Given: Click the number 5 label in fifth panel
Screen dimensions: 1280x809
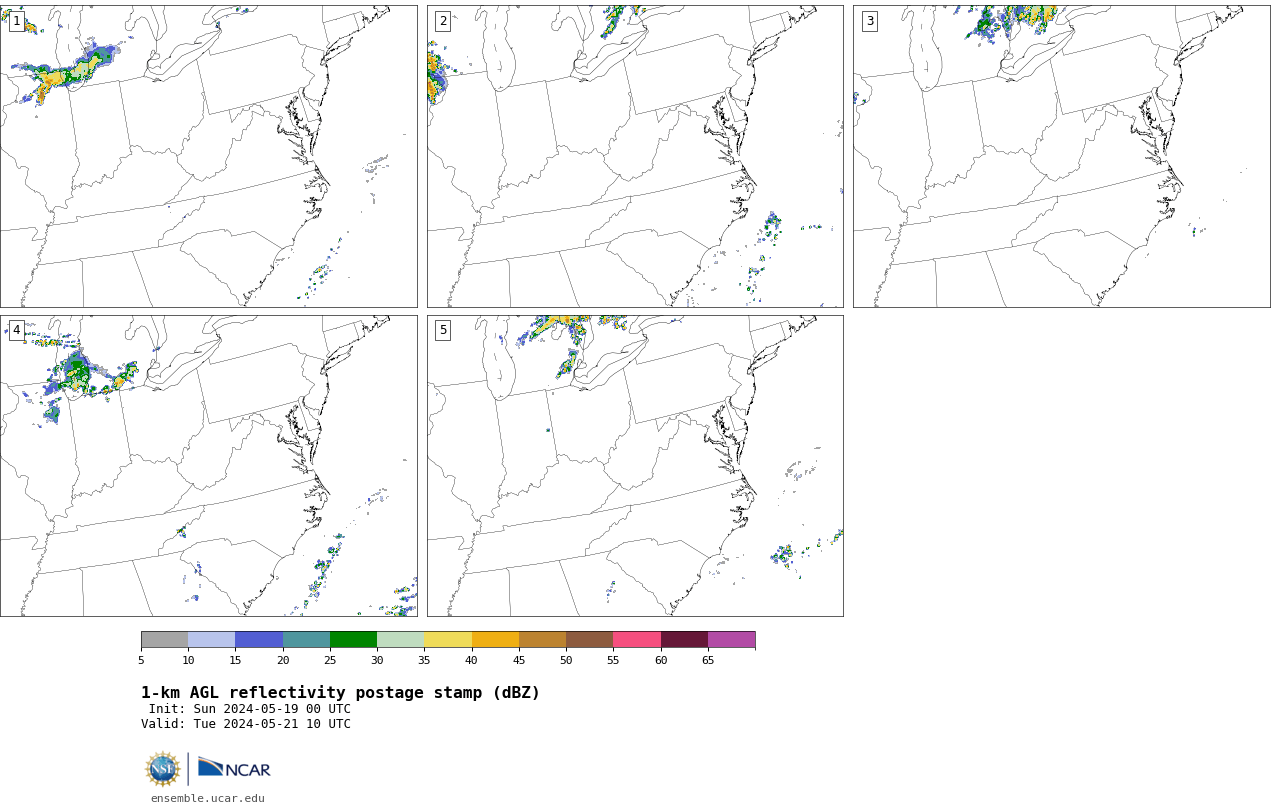Looking at the screenshot, I should (x=443, y=330).
